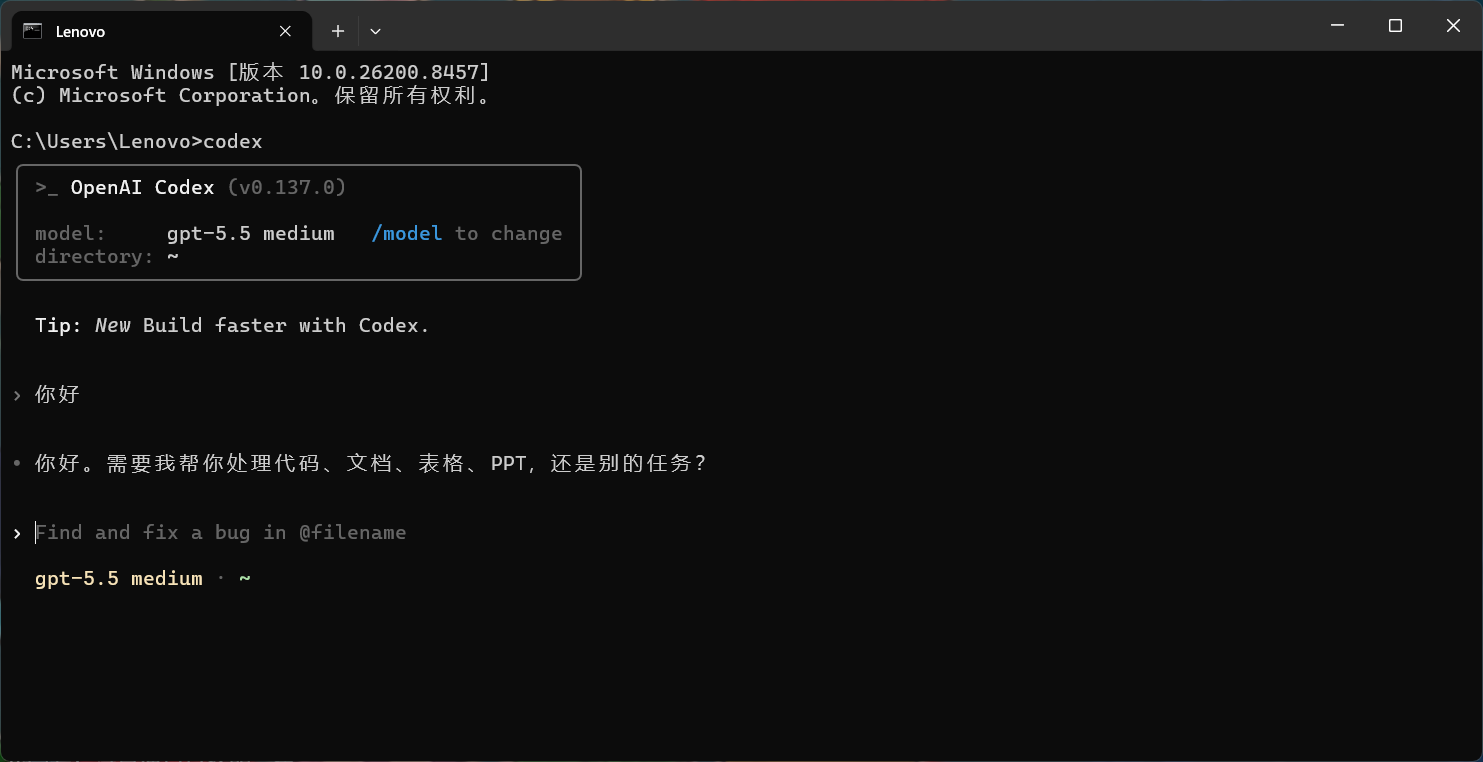The image size is (1483, 762).
Task: Click the gpt-5.5 medium value in header box
Action: coord(250,234)
